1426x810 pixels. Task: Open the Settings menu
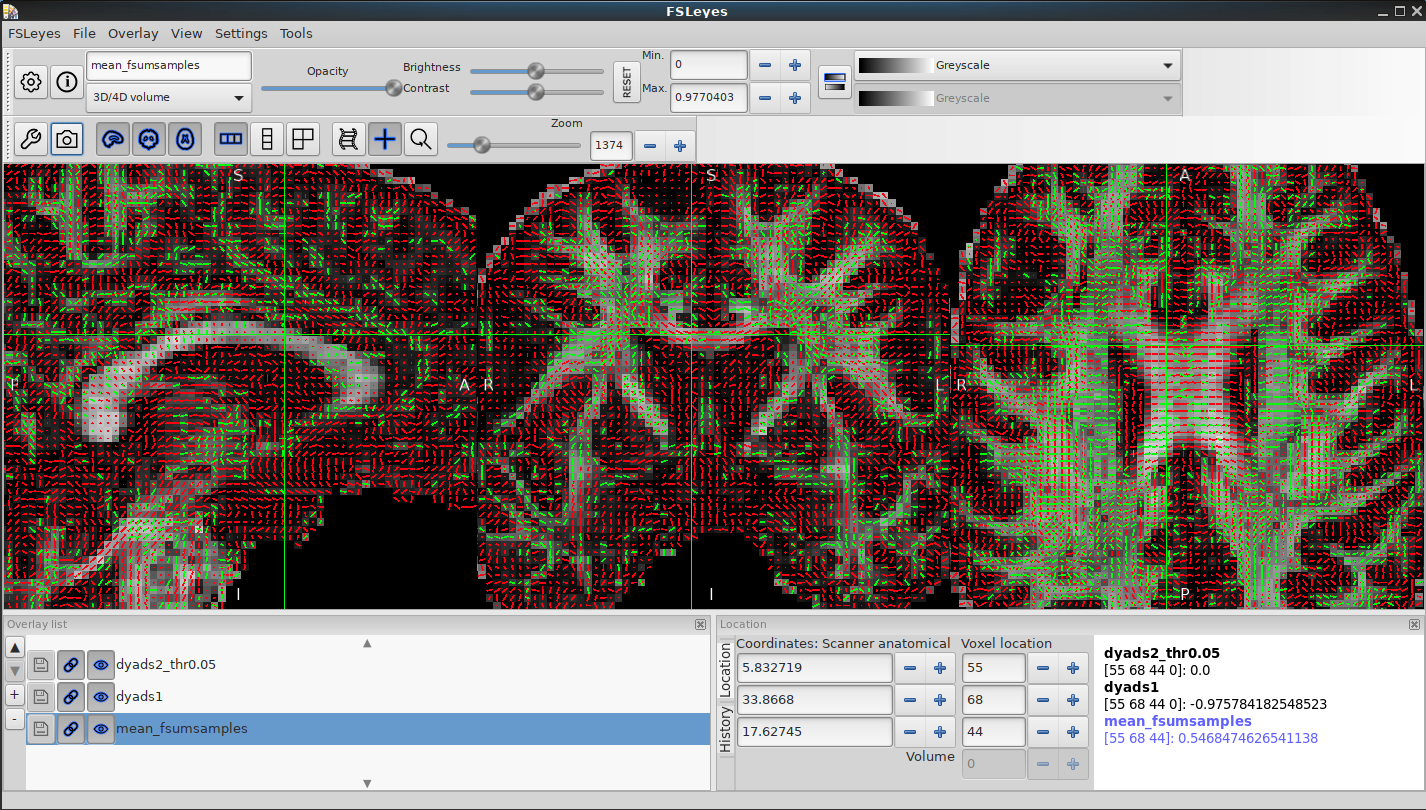[x=241, y=33]
